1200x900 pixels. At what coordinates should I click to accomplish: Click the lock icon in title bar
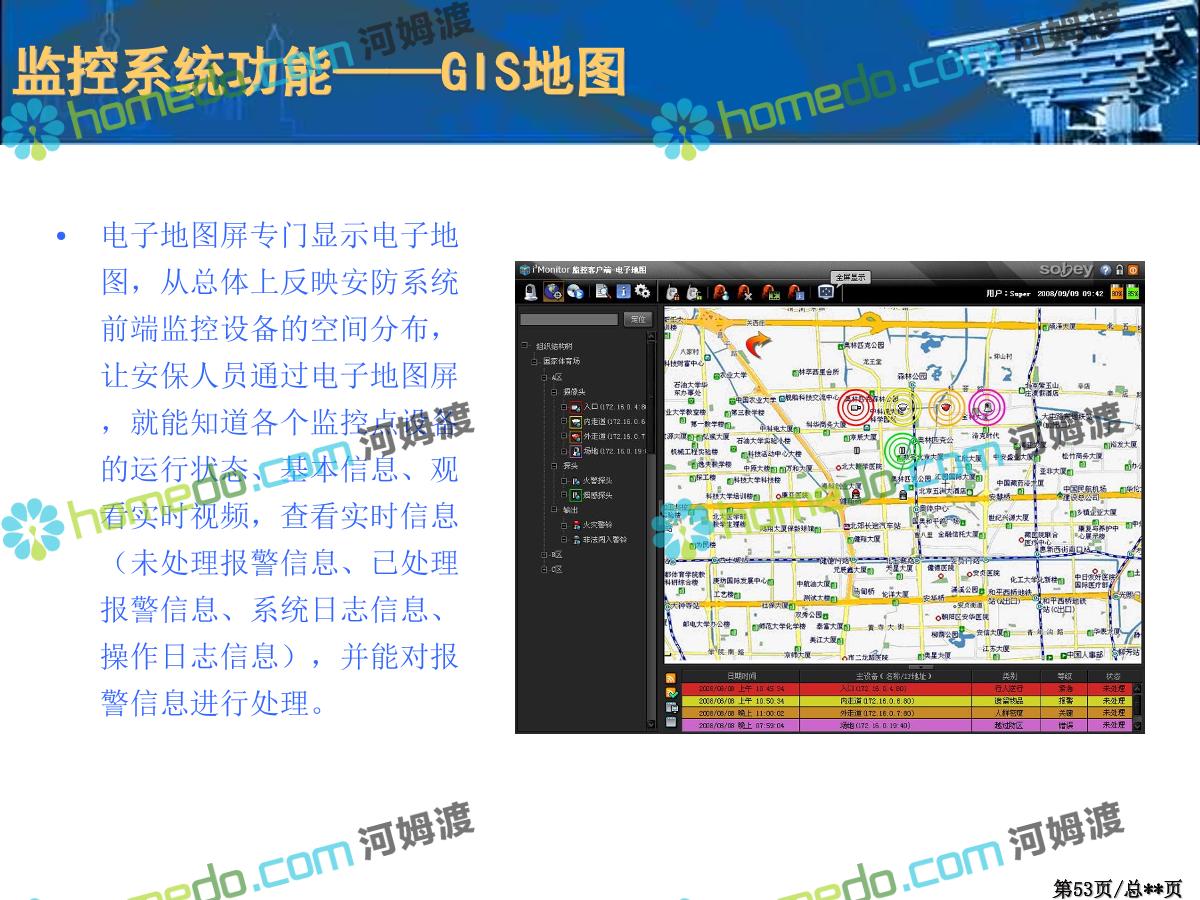point(1120,270)
